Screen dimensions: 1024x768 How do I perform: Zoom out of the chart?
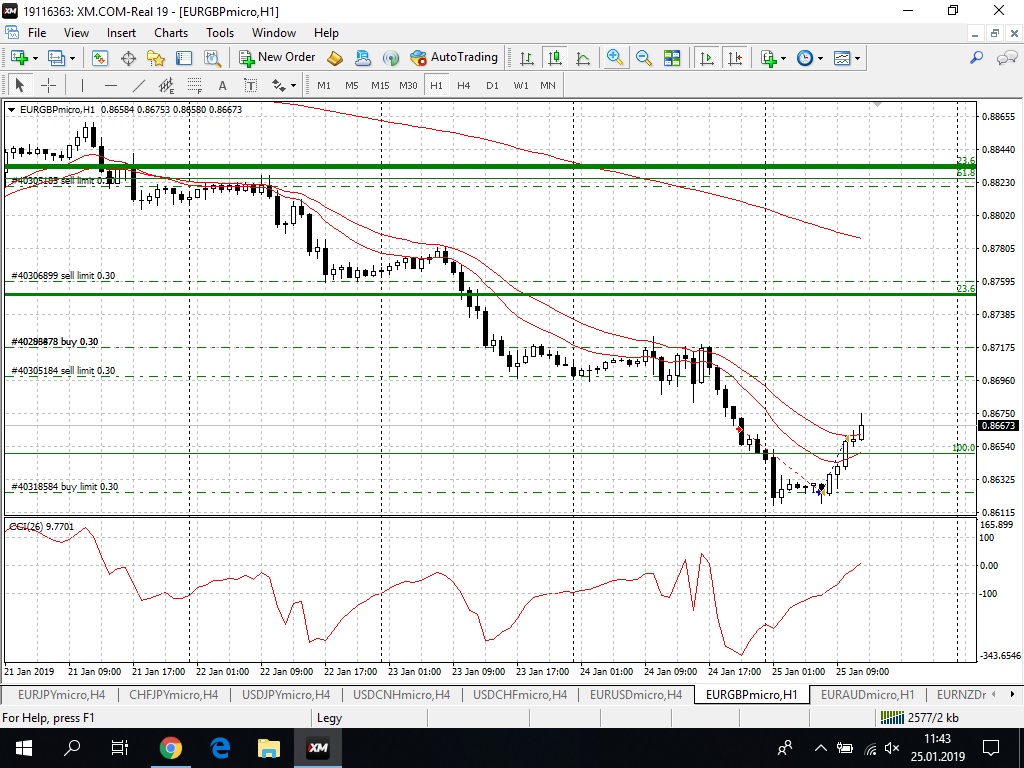pyautogui.click(x=643, y=58)
